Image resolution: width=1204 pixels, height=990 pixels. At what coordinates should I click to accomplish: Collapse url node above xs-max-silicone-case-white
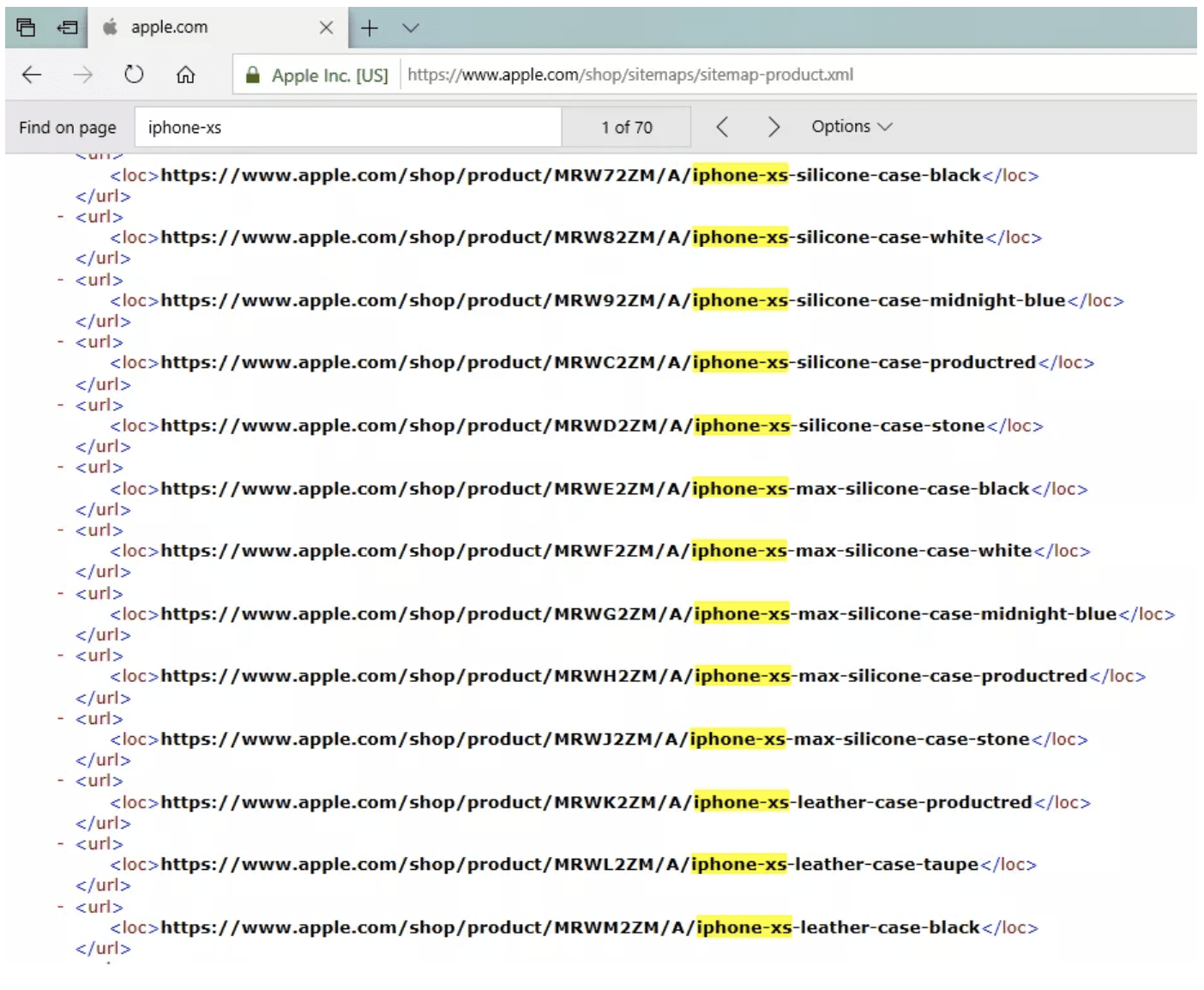click(x=60, y=530)
